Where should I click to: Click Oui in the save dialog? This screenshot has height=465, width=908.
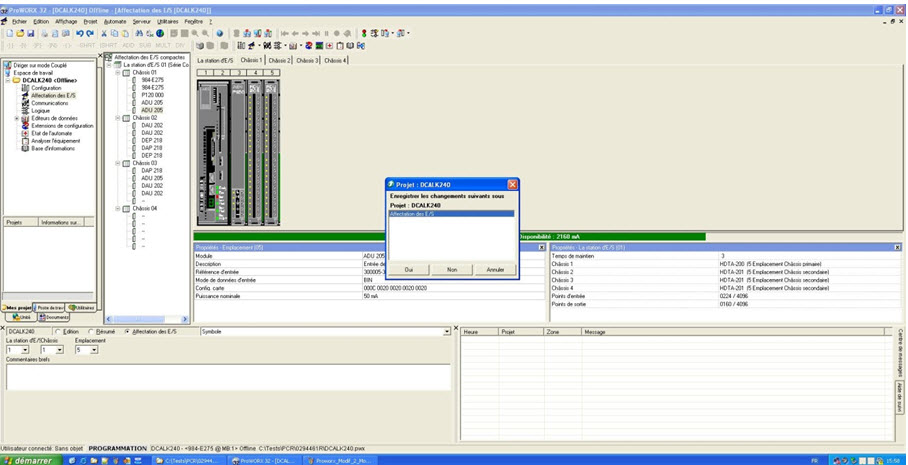pos(409,270)
